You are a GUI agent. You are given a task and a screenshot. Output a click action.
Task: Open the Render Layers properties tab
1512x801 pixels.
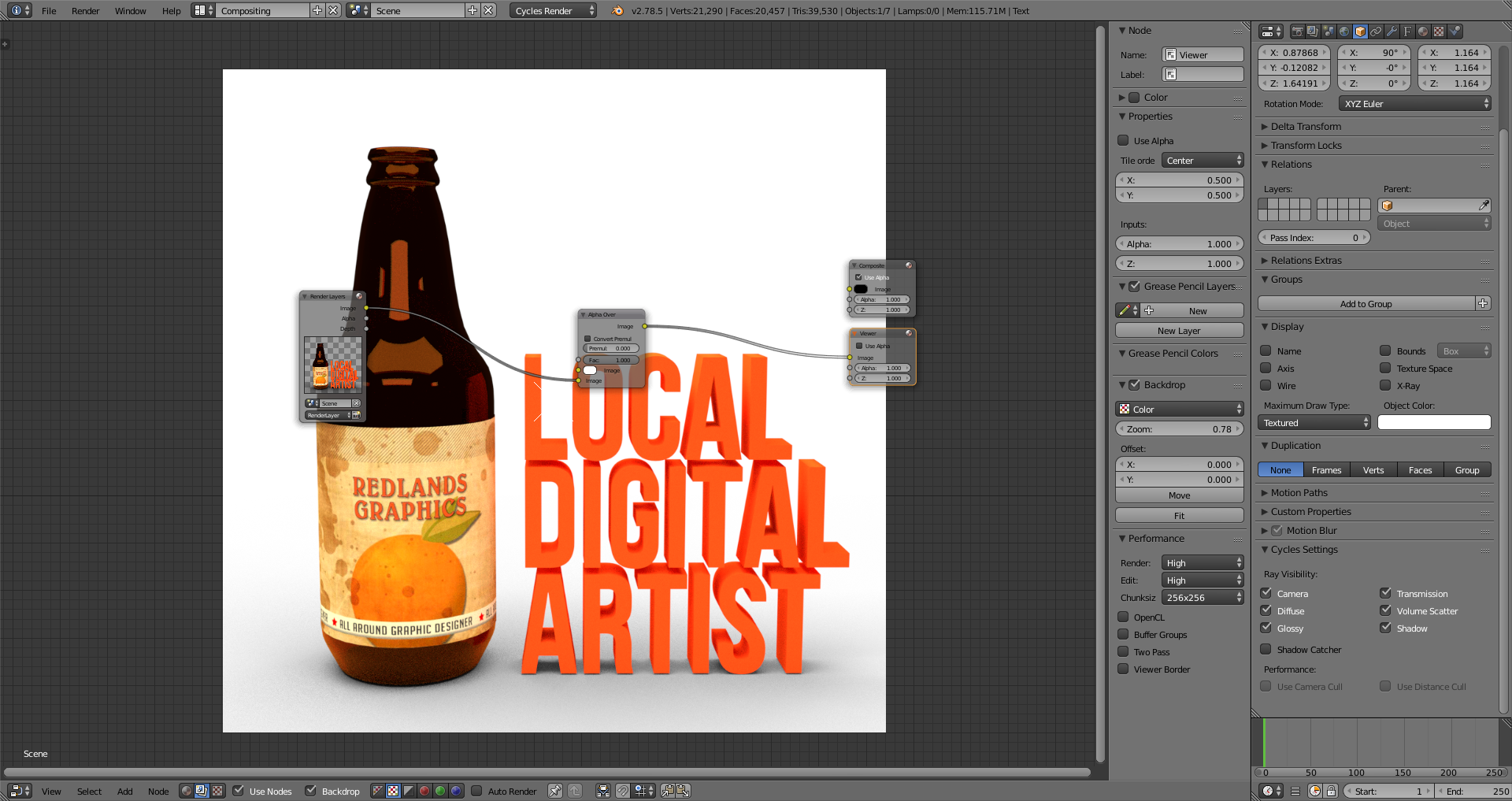coord(1313,32)
